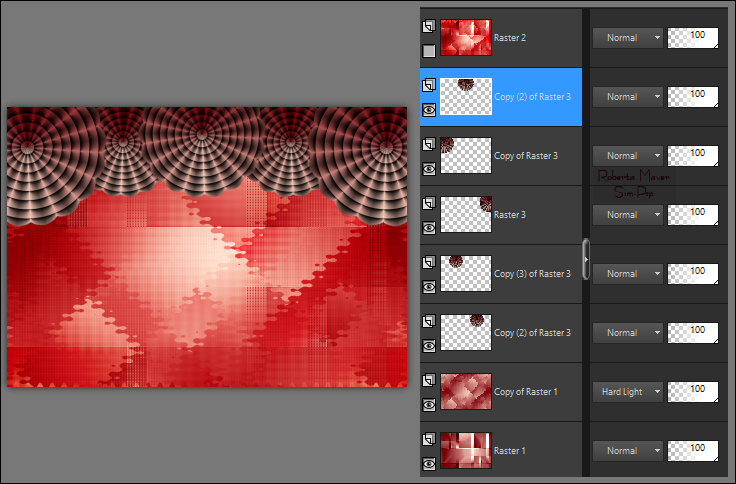
Task: Select the Copy of Raster 3 layer name
Action: click(526, 156)
